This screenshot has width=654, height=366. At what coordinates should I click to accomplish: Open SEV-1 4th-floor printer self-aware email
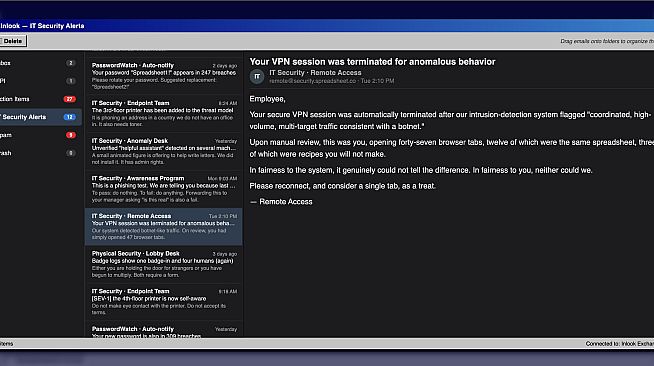(x=164, y=302)
